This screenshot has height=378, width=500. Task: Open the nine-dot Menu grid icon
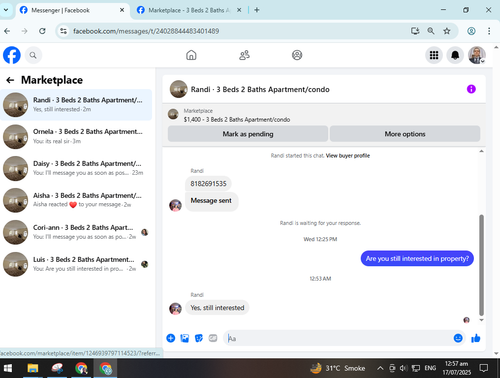pos(434,55)
